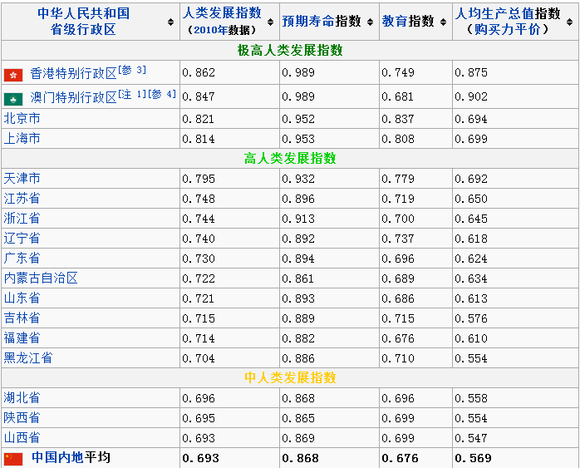Viewport: 580px width, 468px height.
Task: Open the 陕西省 link
Action: (x=22, y=418)
